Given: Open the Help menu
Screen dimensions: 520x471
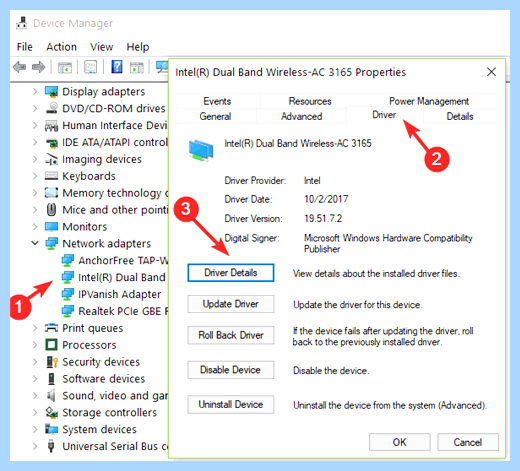Looking at the screenshot, I should click(x=138, y=47).
